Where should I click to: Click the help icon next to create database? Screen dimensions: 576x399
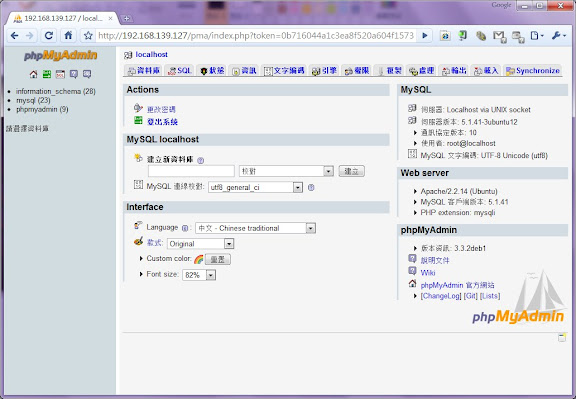pos(200,160)
